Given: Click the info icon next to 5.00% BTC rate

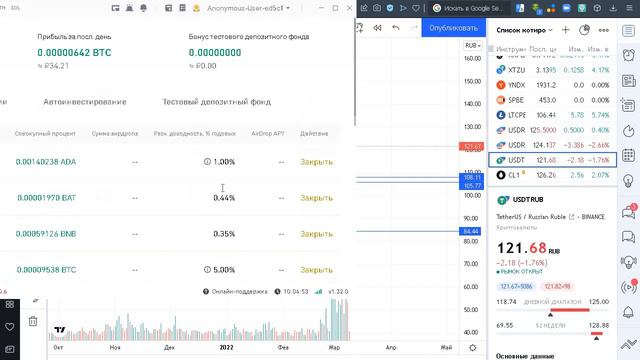Looking at the screenshot, I should [207, 270].
